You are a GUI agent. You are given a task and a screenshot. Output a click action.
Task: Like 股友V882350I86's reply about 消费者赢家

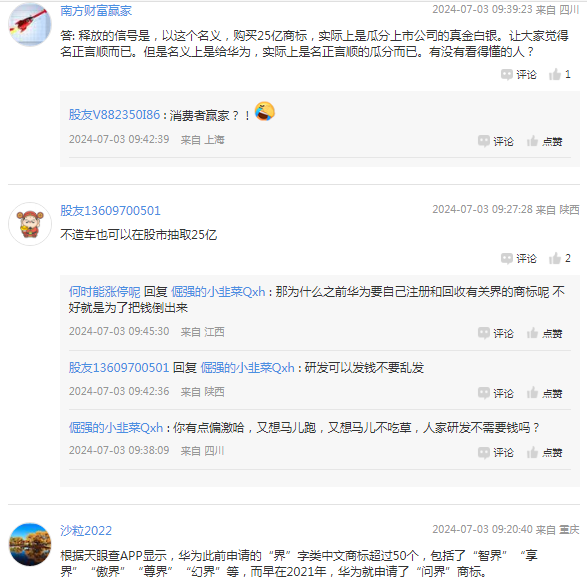544,142
